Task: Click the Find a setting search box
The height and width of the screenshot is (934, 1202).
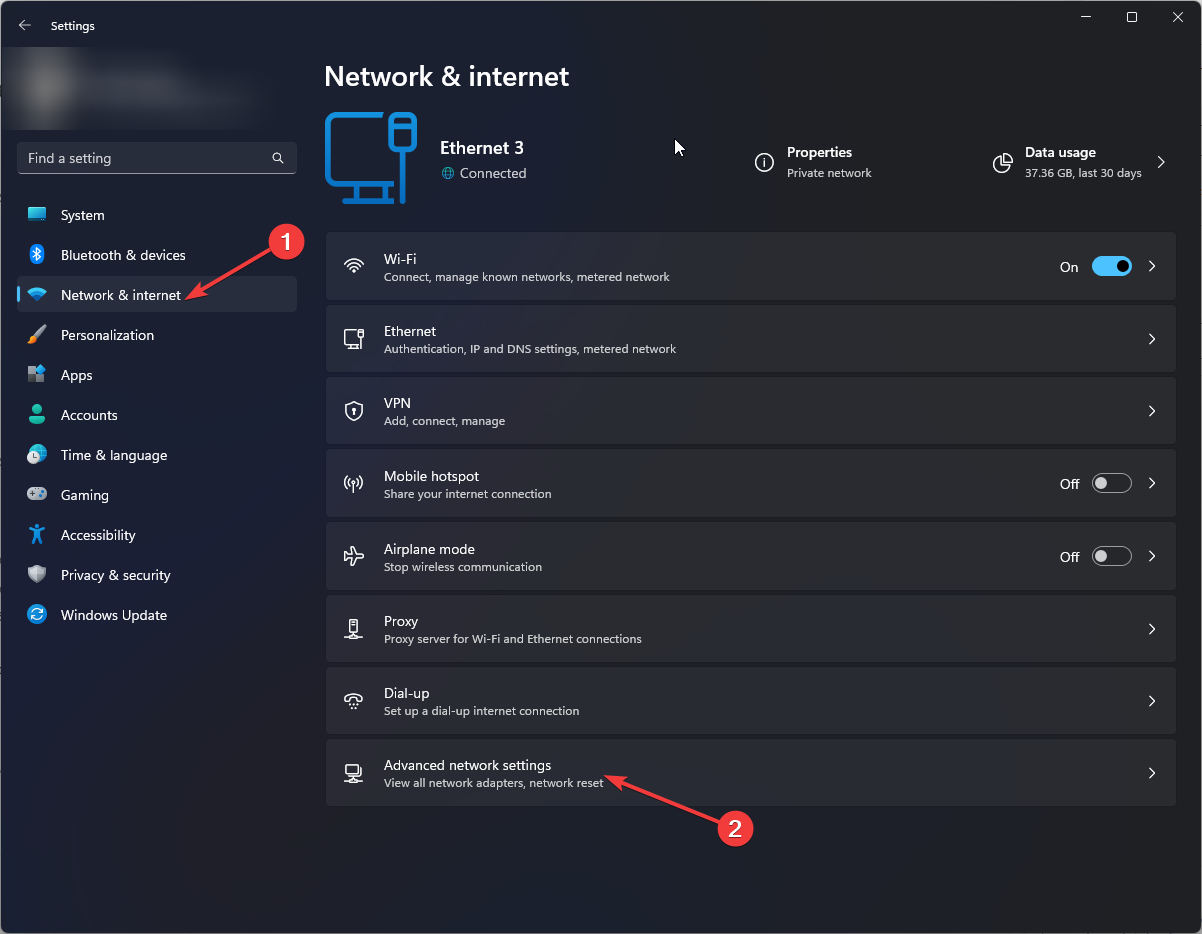Action: [x=145, y=158]
